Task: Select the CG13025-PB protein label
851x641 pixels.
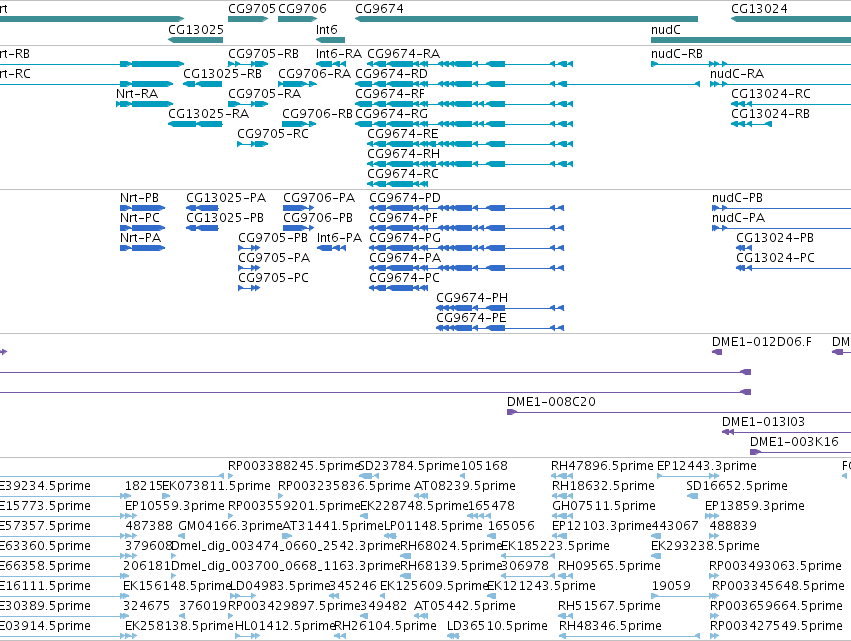Action: click(225, 218)
